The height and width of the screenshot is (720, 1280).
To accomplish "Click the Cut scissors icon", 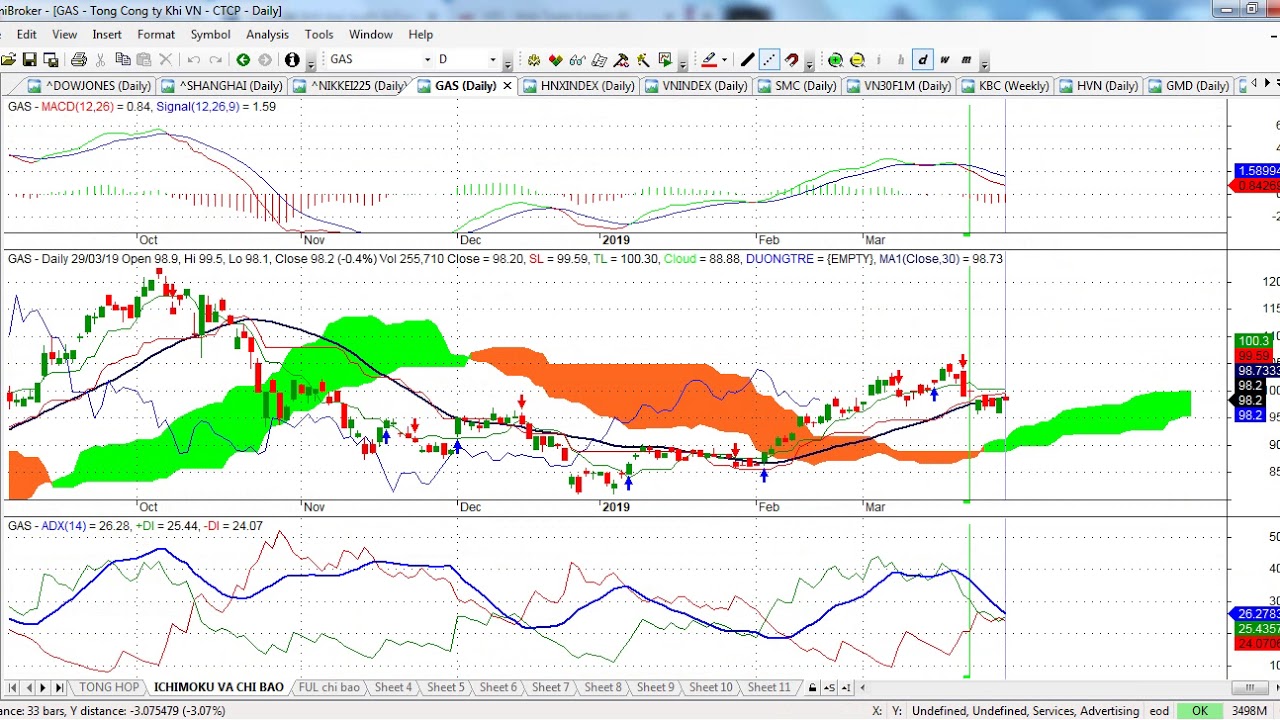I will pyautogui.click(x=101, y=60).
